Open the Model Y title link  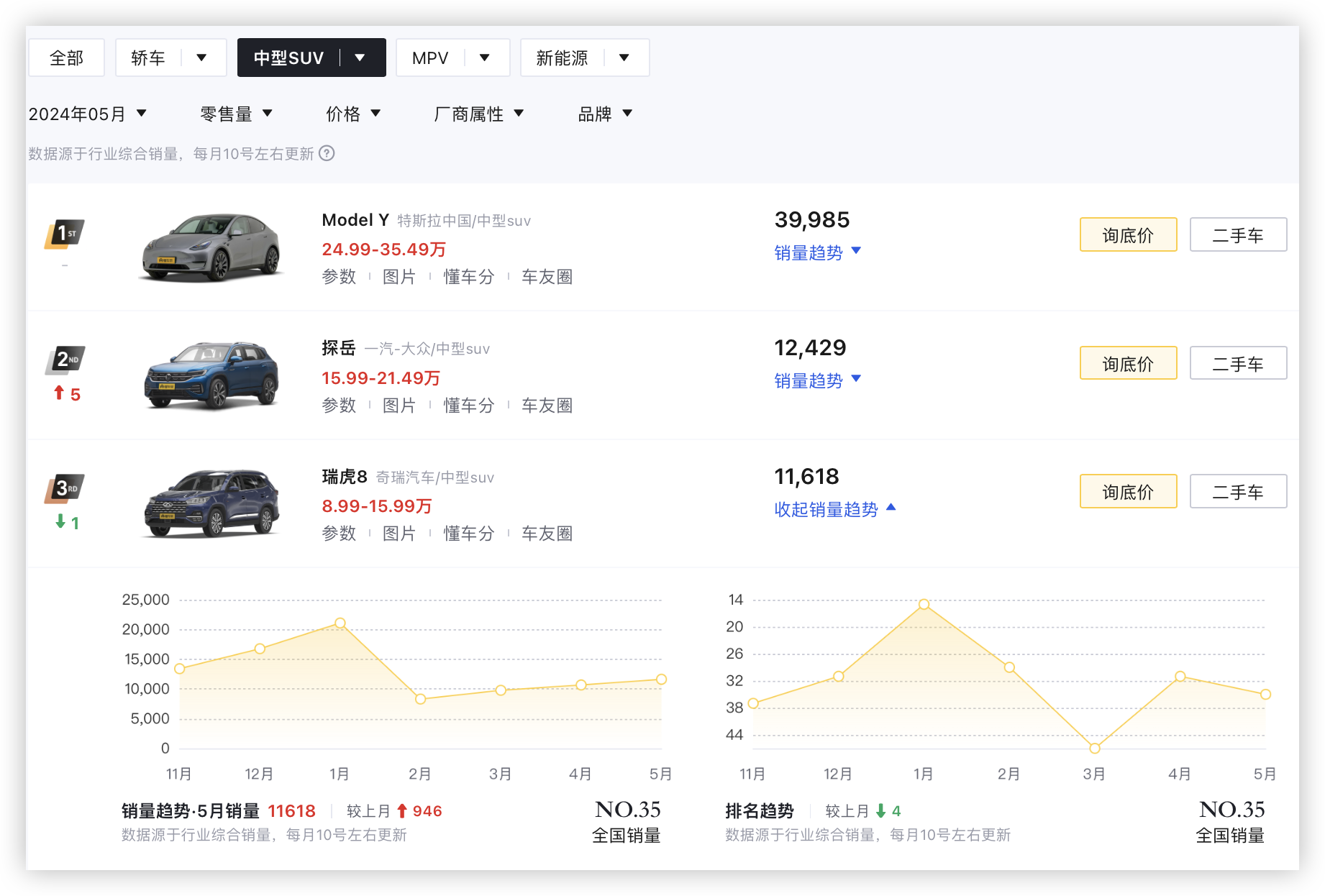pyautogui.click(x=355, y=220)
